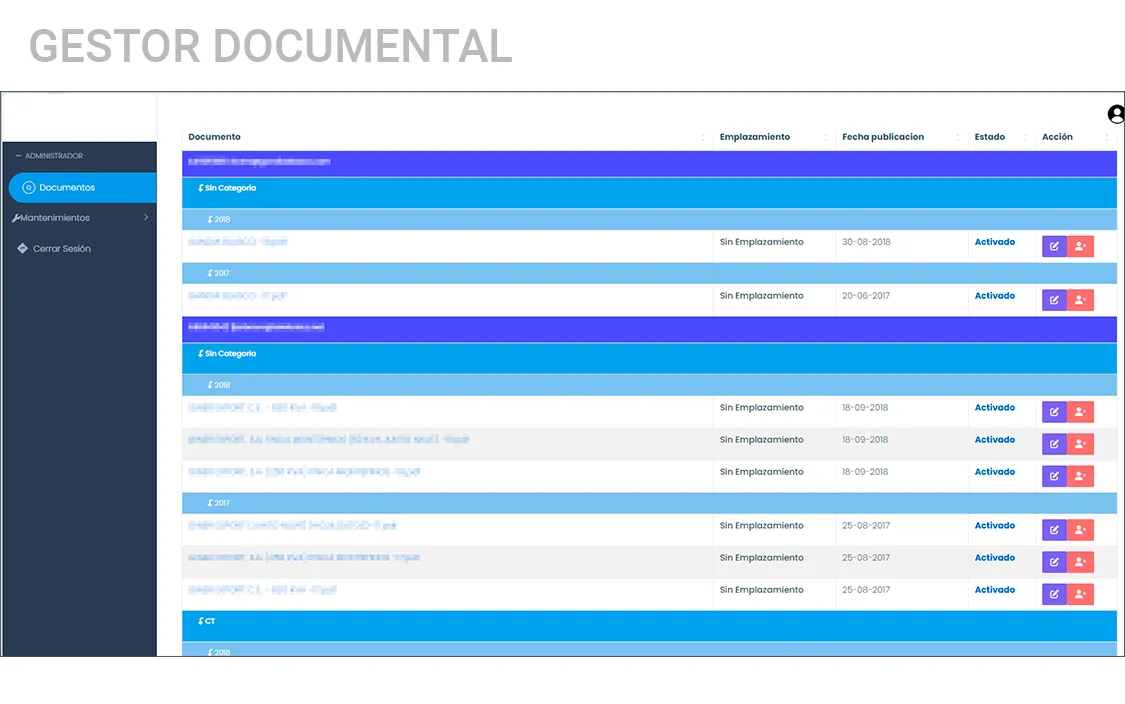This screenshot has width=1125, height=704.
Task: Click the date cell 20-06-2017
Action: coord(866,296)
